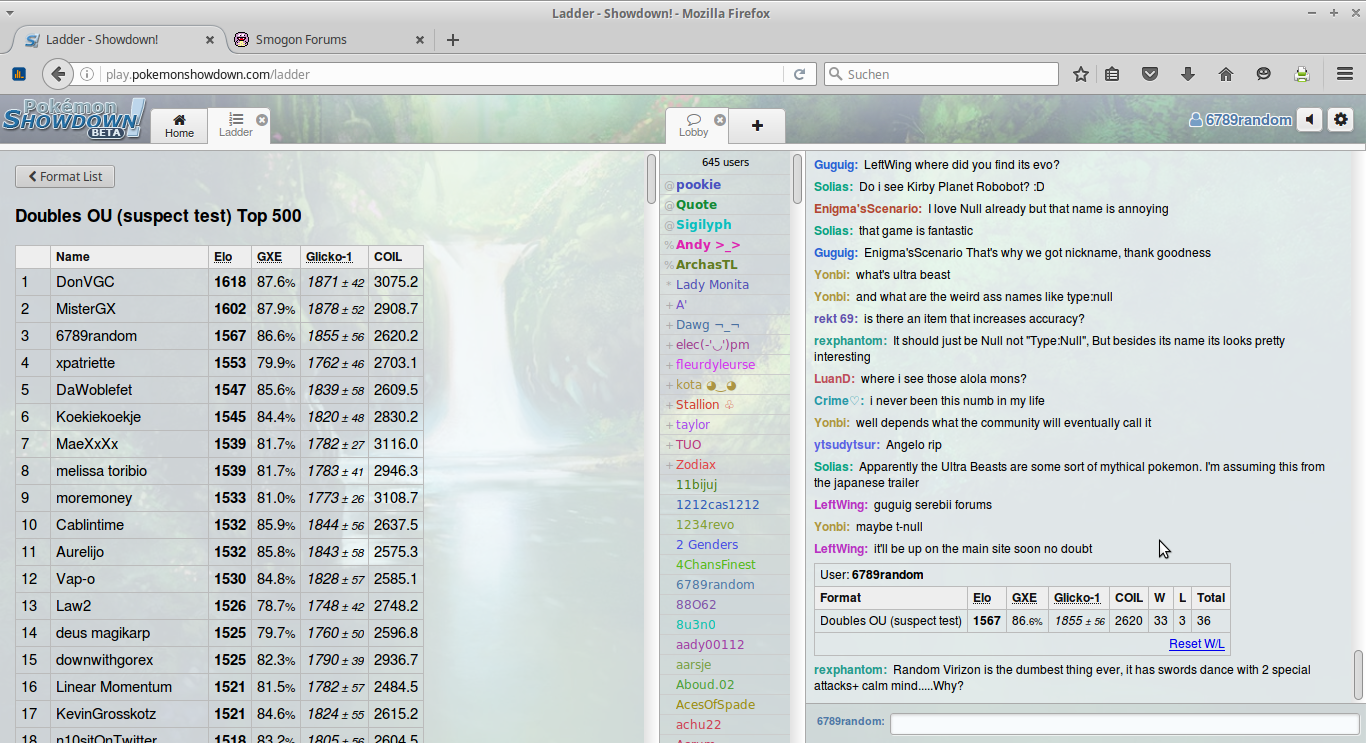Click the sound mute speaker icon

click(1310, 120)
